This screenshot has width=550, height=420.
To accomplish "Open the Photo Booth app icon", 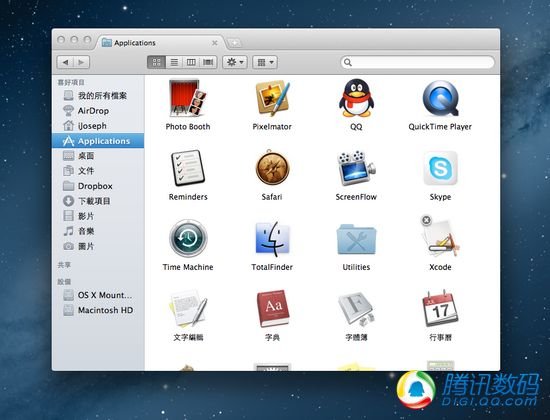I will pos(188,98).
